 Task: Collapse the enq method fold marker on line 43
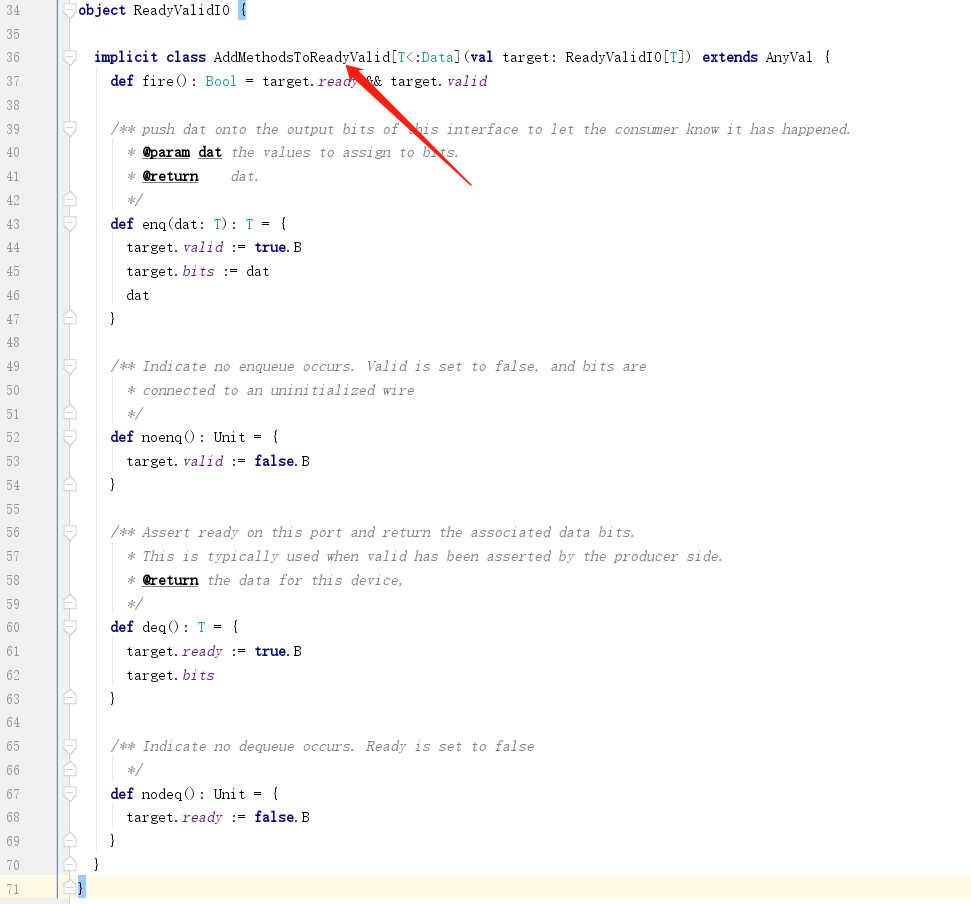pyautogui.click(x=69, y=224)
